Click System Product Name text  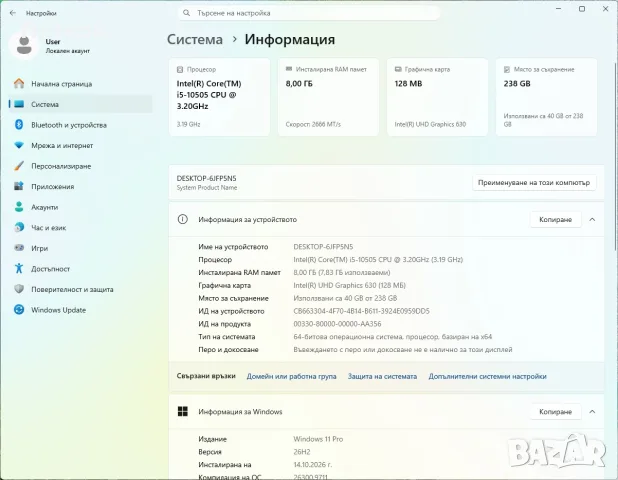(207, 188)
